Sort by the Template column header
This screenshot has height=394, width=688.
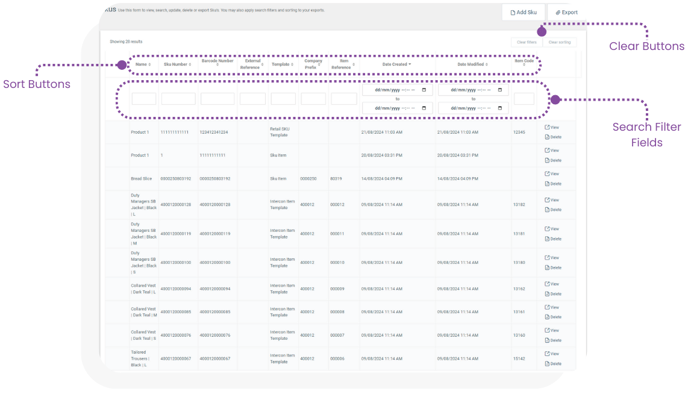click(283, 64)
